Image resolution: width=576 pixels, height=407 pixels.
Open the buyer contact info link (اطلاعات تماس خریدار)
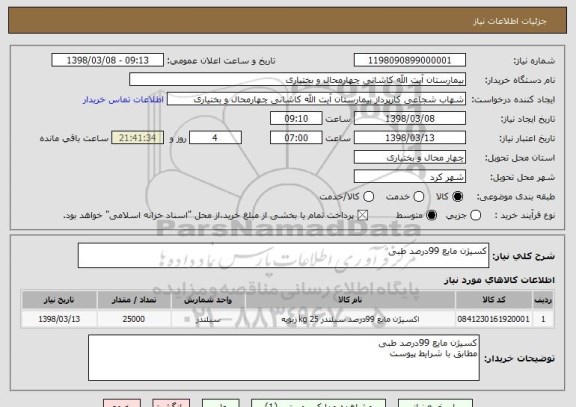(123, 100)
